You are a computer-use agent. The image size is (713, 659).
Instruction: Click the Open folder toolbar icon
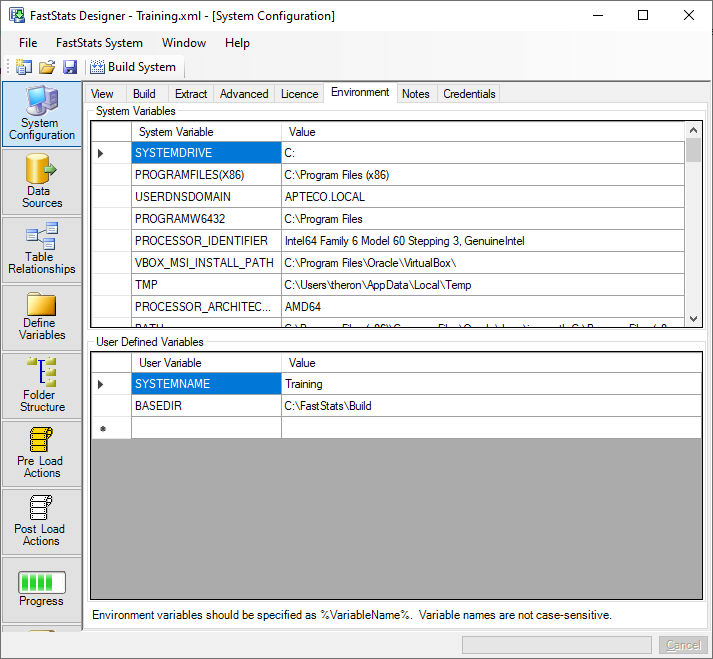click(46, 67)
